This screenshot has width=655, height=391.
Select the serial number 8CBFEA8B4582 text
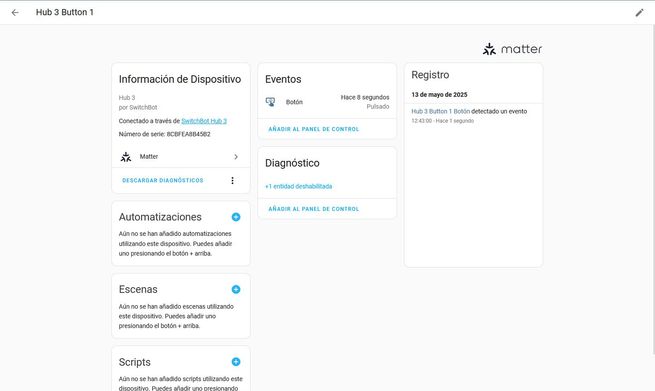188,134
